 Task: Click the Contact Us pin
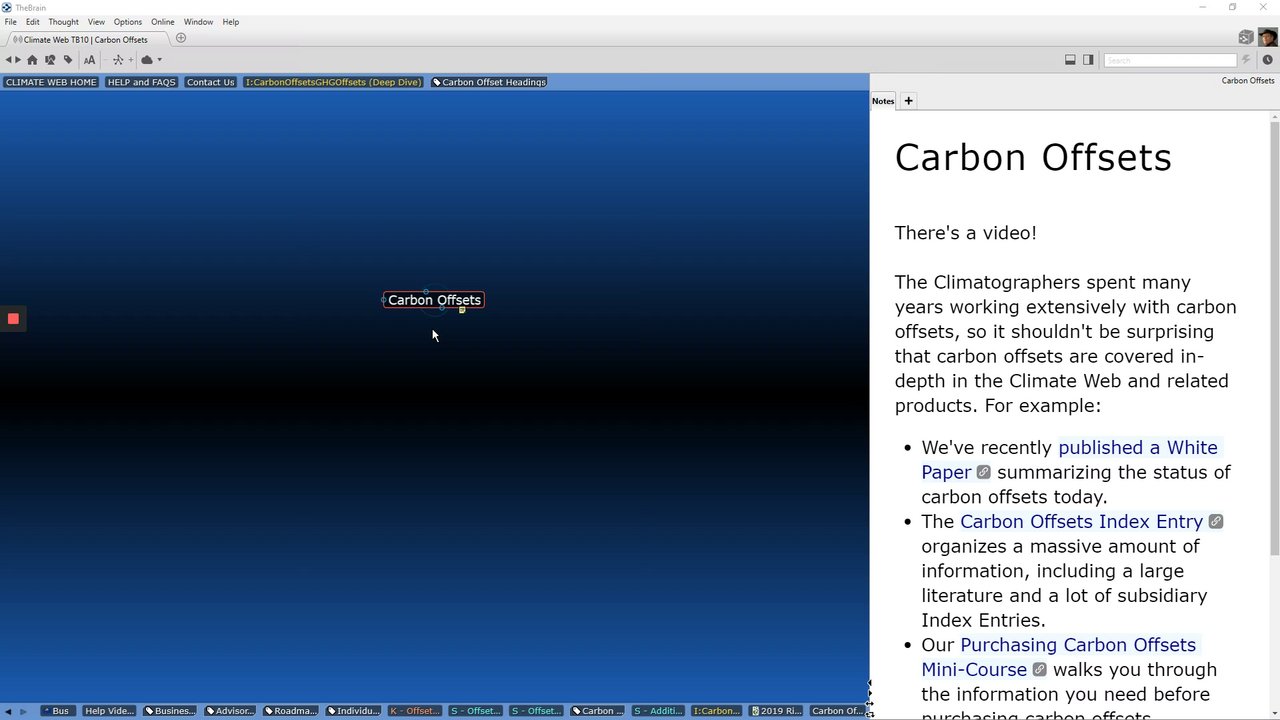click(x=210, y=82)
